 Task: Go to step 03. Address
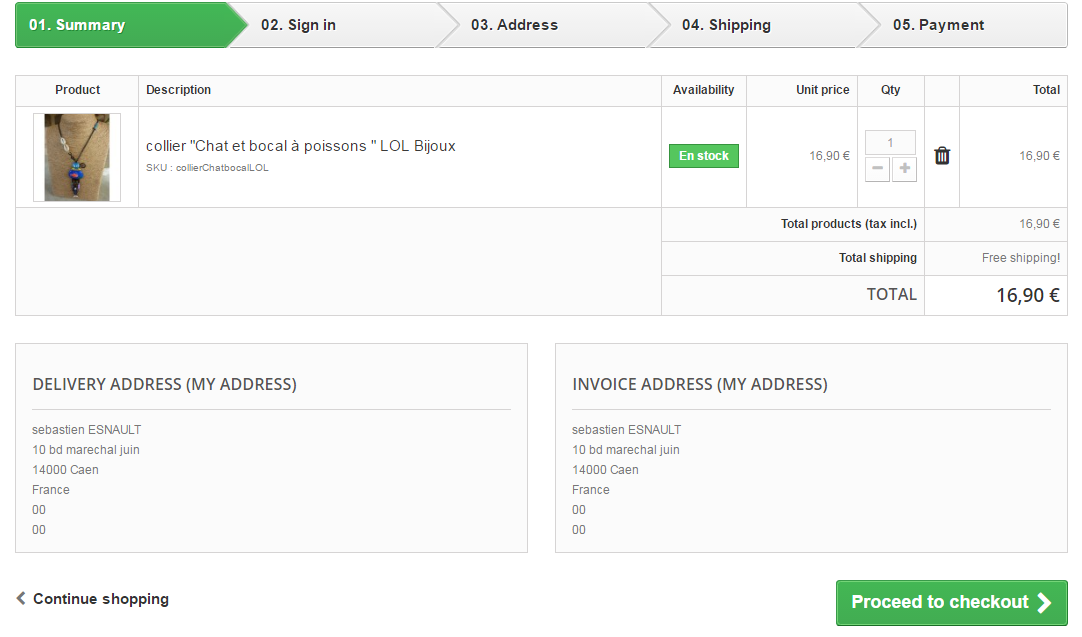(x=514, y=25)
